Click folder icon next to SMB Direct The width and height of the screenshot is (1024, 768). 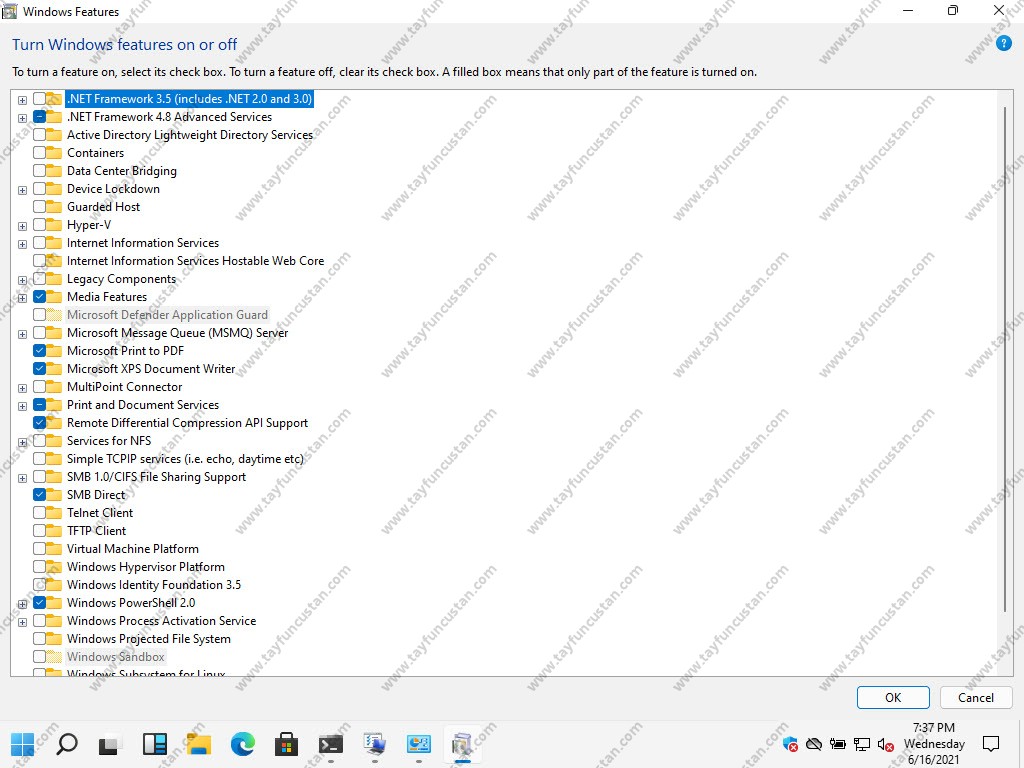pos(54,494)
